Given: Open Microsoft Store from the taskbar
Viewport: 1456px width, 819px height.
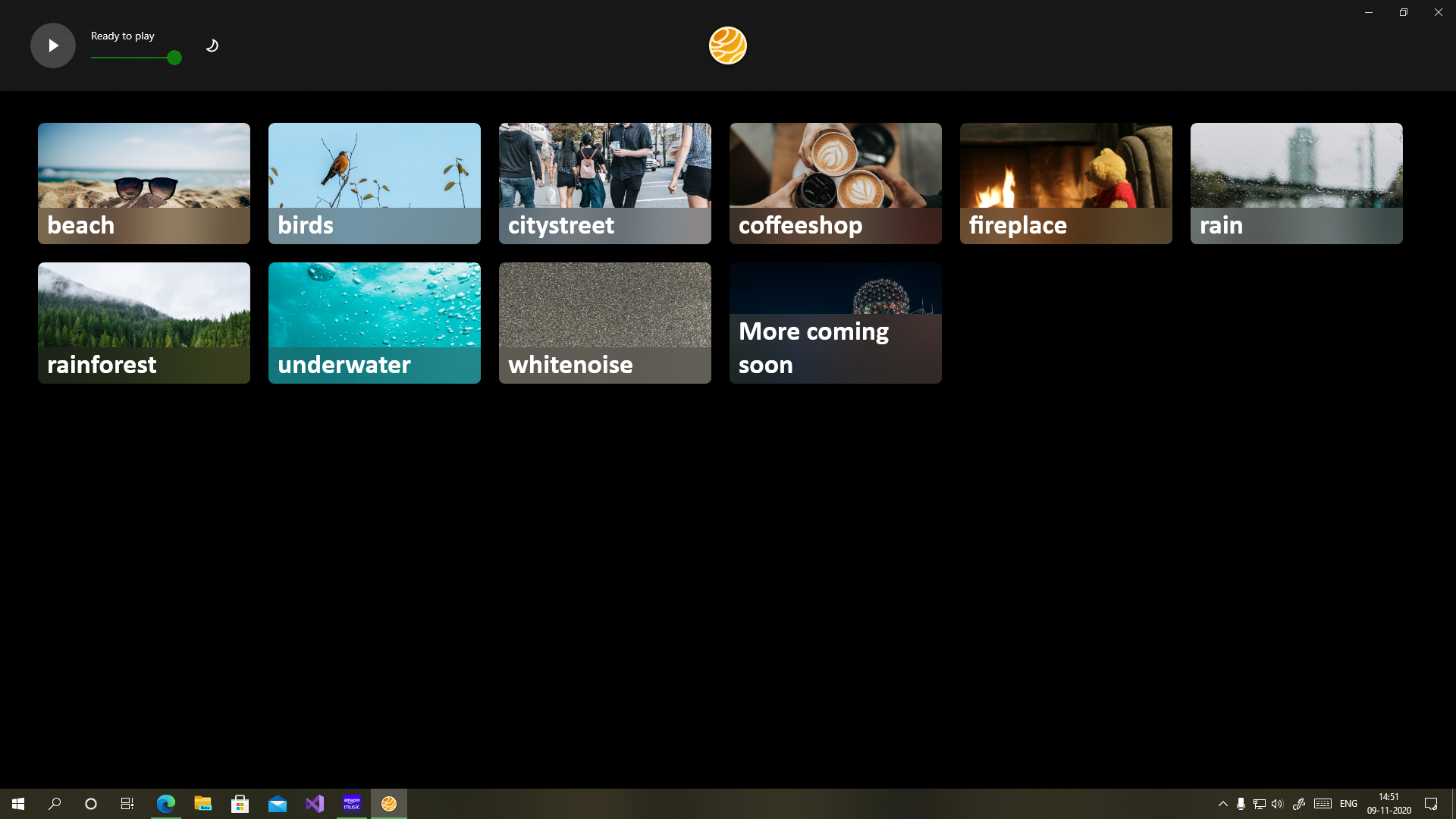Looking at the screenshot, I should 240,804.
